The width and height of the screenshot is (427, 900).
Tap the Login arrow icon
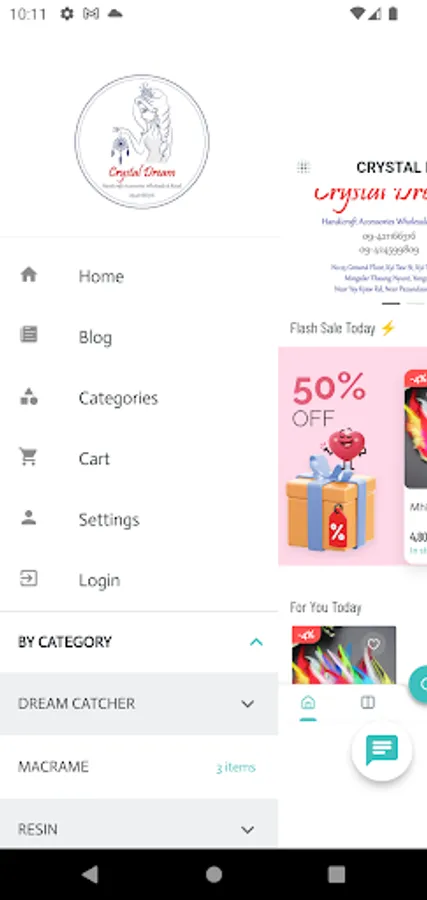click(x=29, y=579)
